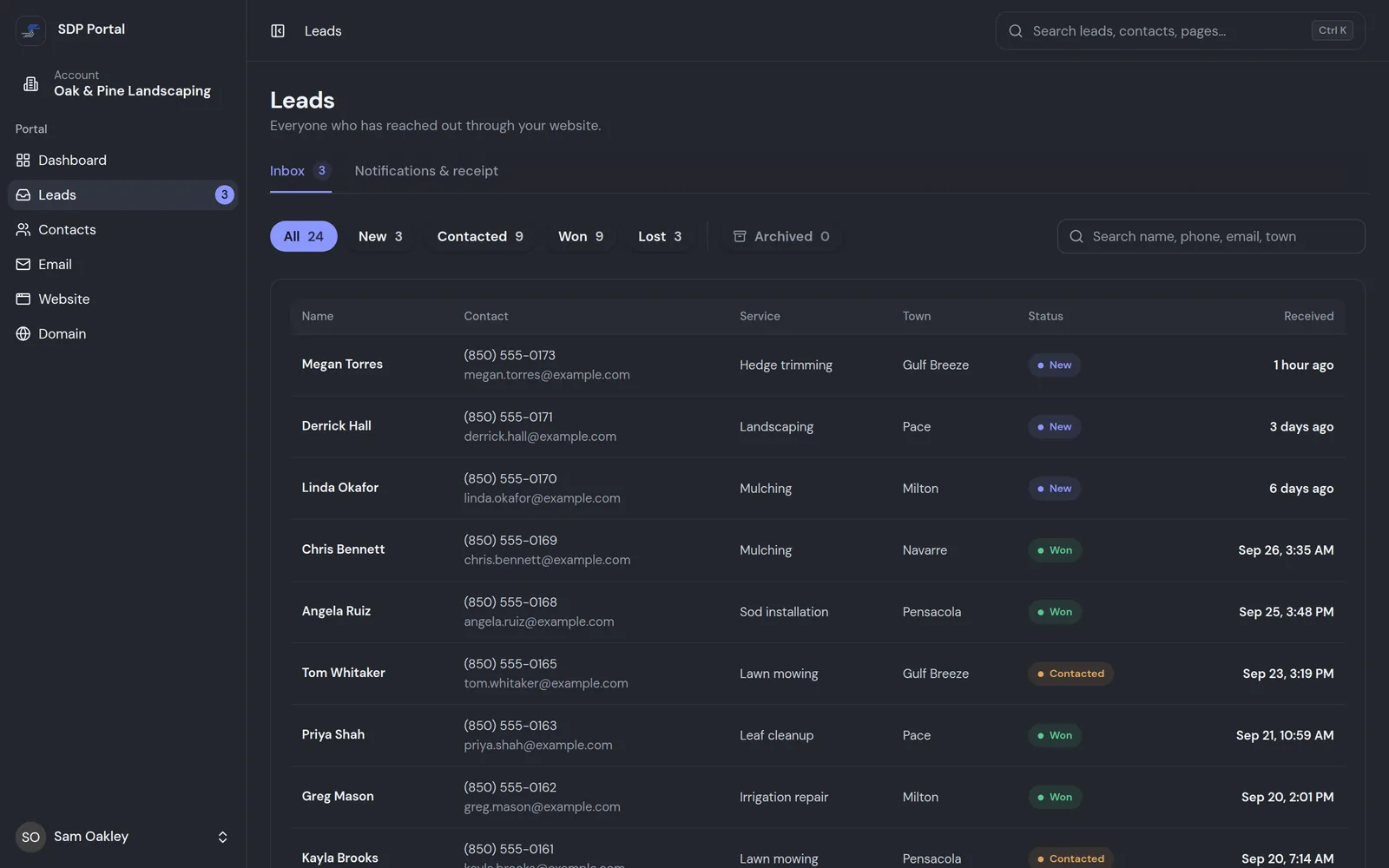Click the Irrigation repair service cell
Screen dimensions: 1389x868
click(784, 797)
